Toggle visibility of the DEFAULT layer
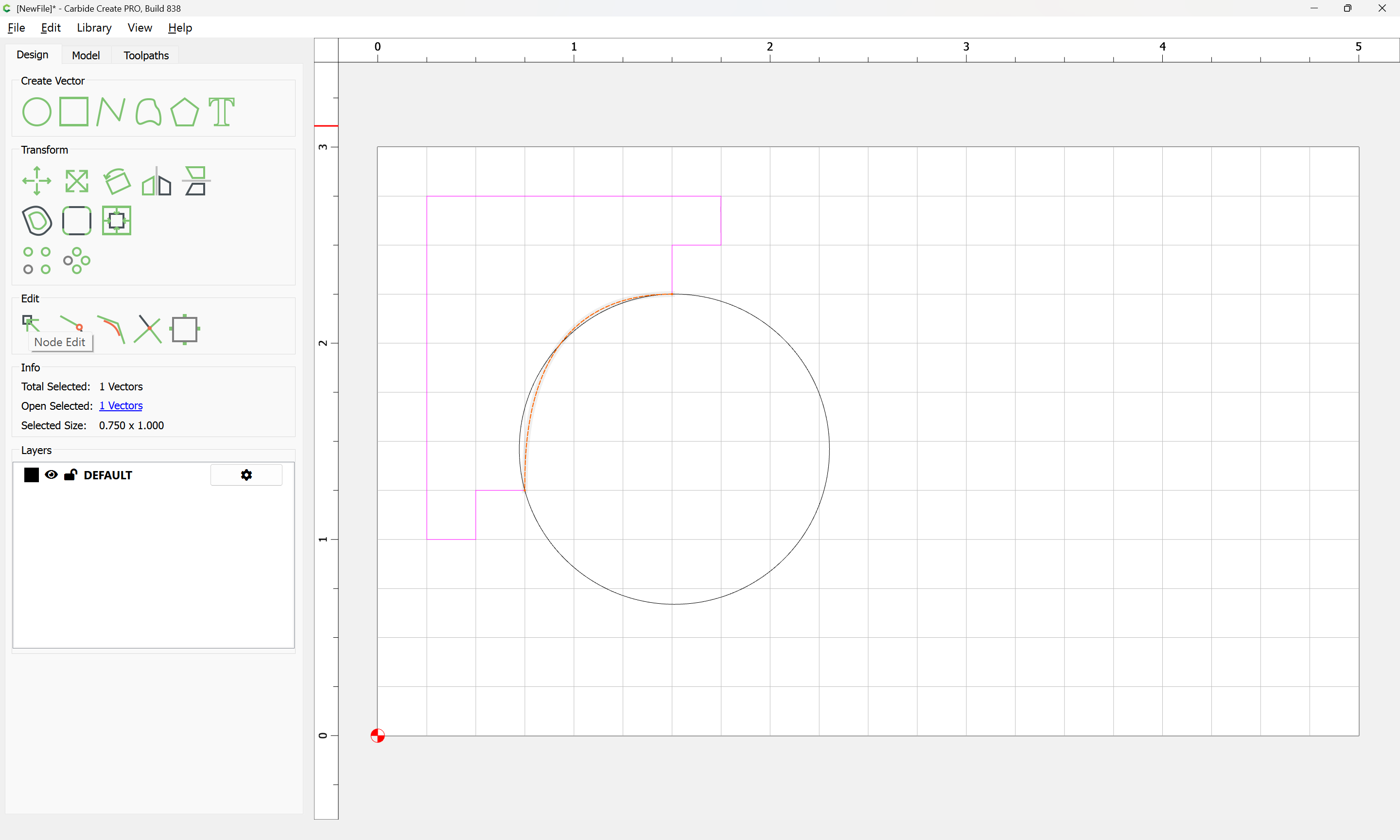The width and height of the screenshot is (1400, 840). (x=51, y=475)
